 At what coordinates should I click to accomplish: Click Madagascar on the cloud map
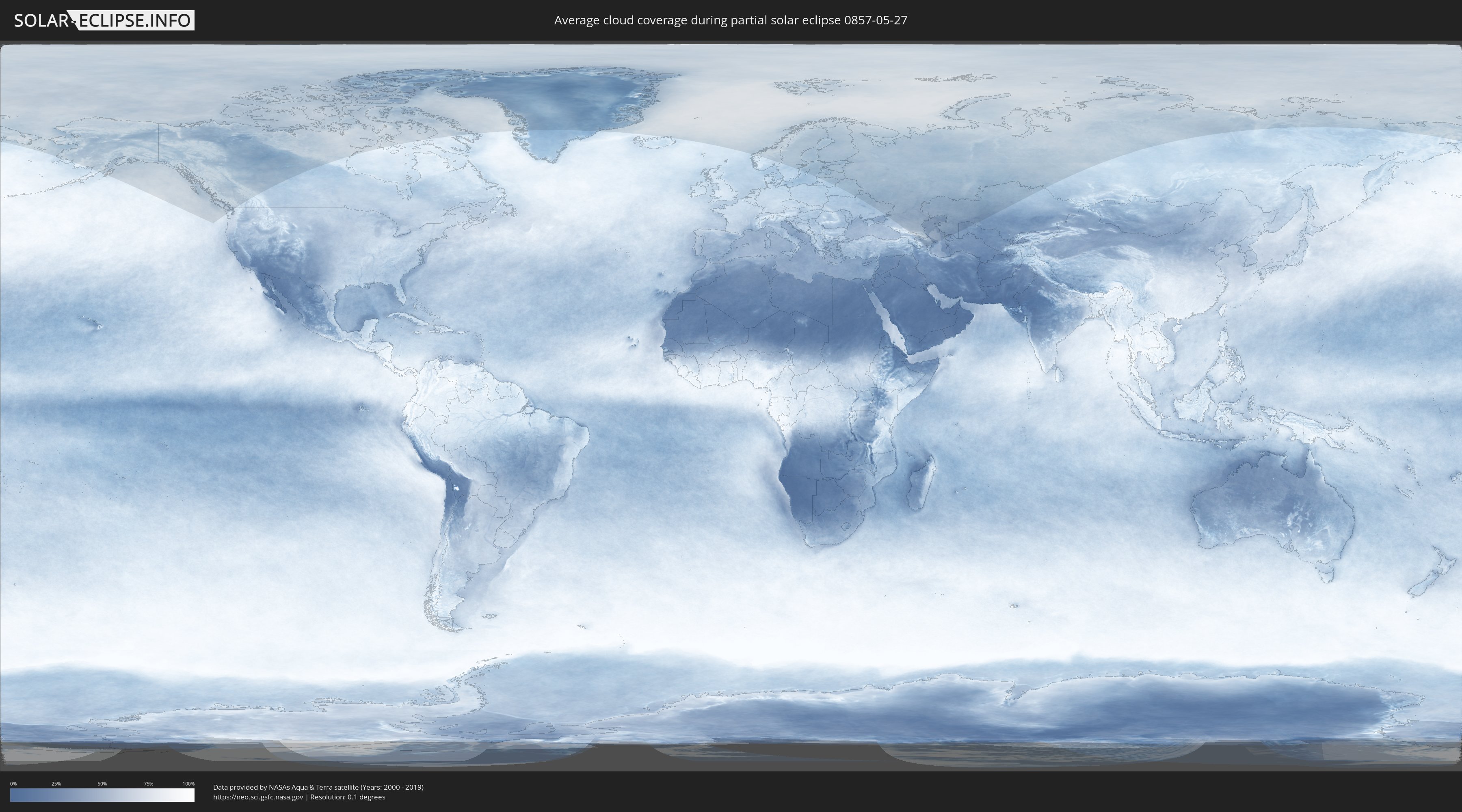pos(921,482)
